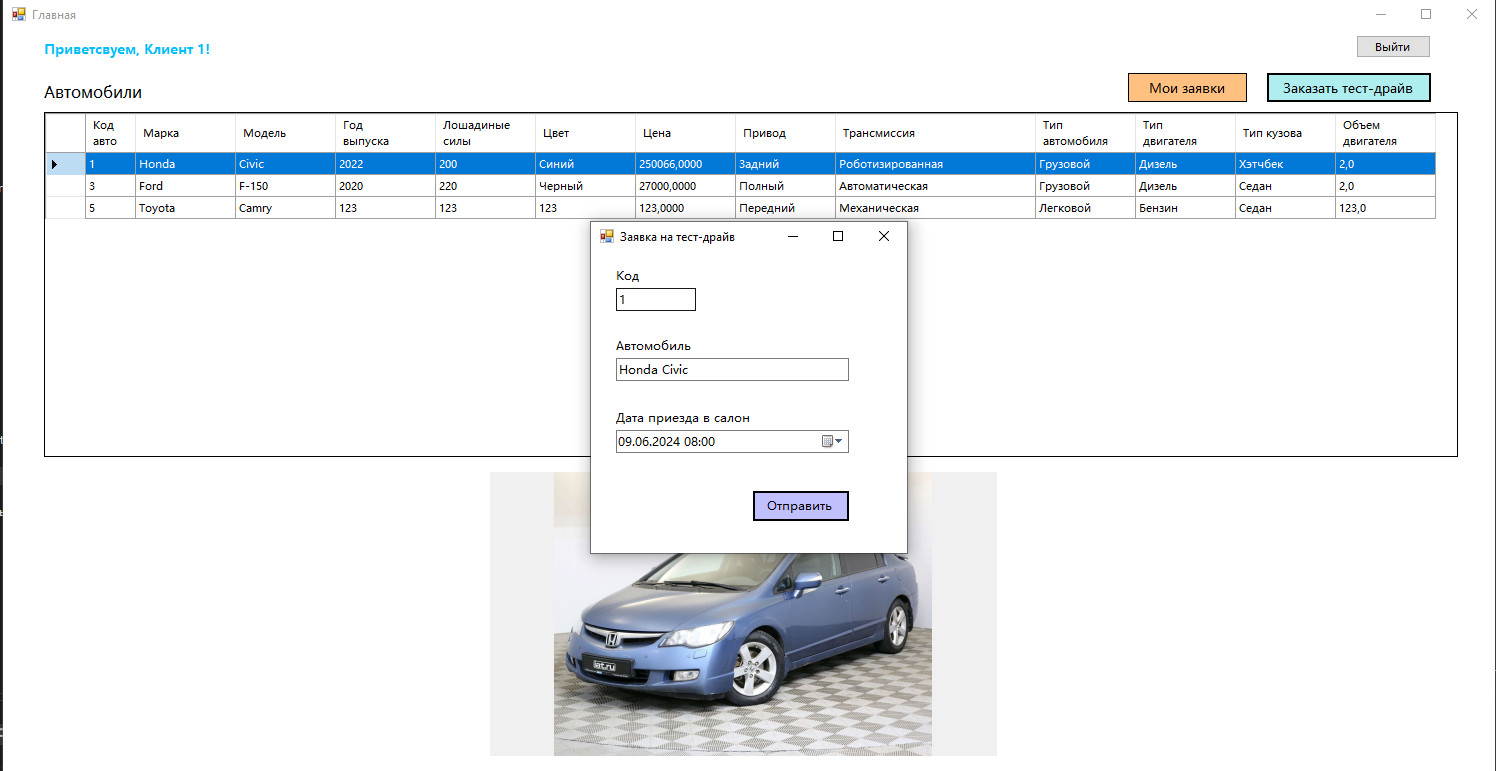Click the Автоматическая transmission cell
The width and height of the screenshot is (1496, 771).
[x=935, y=186]
